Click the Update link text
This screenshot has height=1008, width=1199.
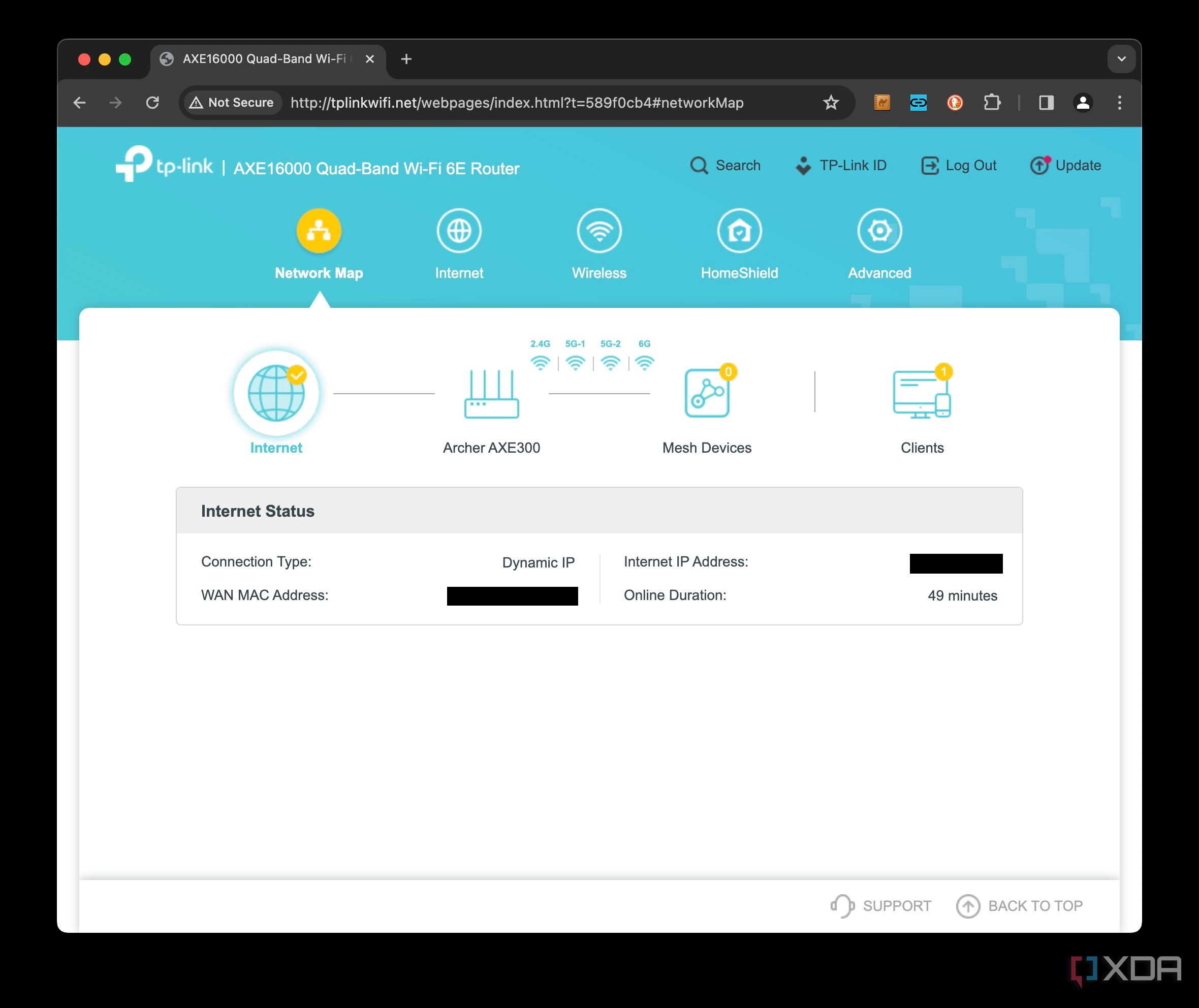point(1078,165)
